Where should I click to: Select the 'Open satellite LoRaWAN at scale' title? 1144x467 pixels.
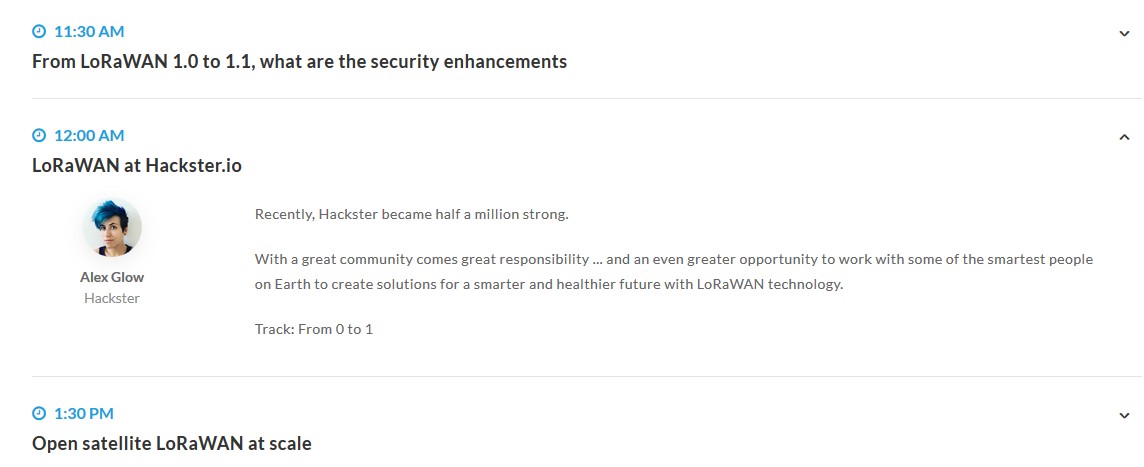point(172,443)
